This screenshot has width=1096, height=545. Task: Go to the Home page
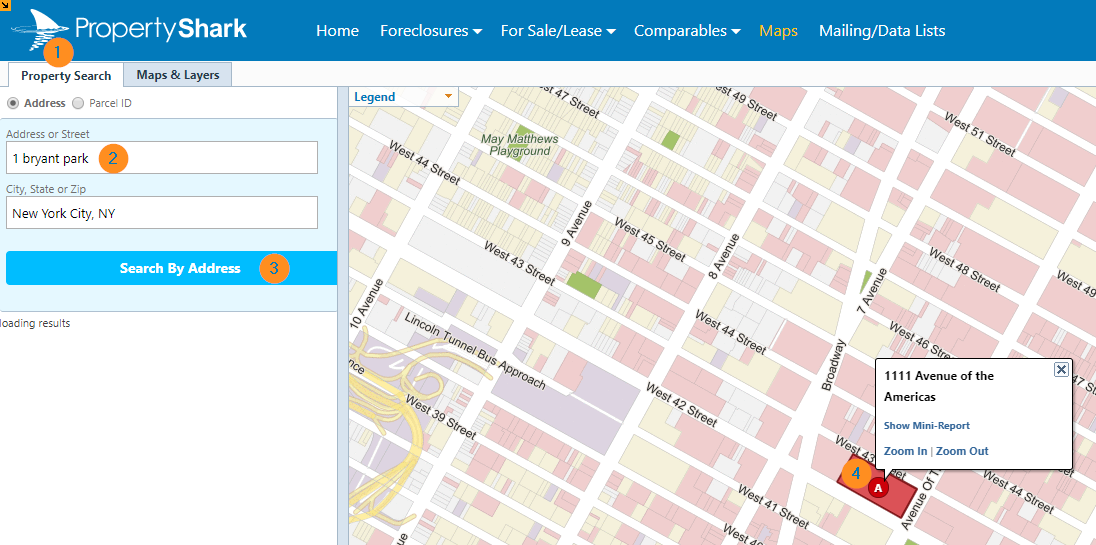(x=338, y=31)
